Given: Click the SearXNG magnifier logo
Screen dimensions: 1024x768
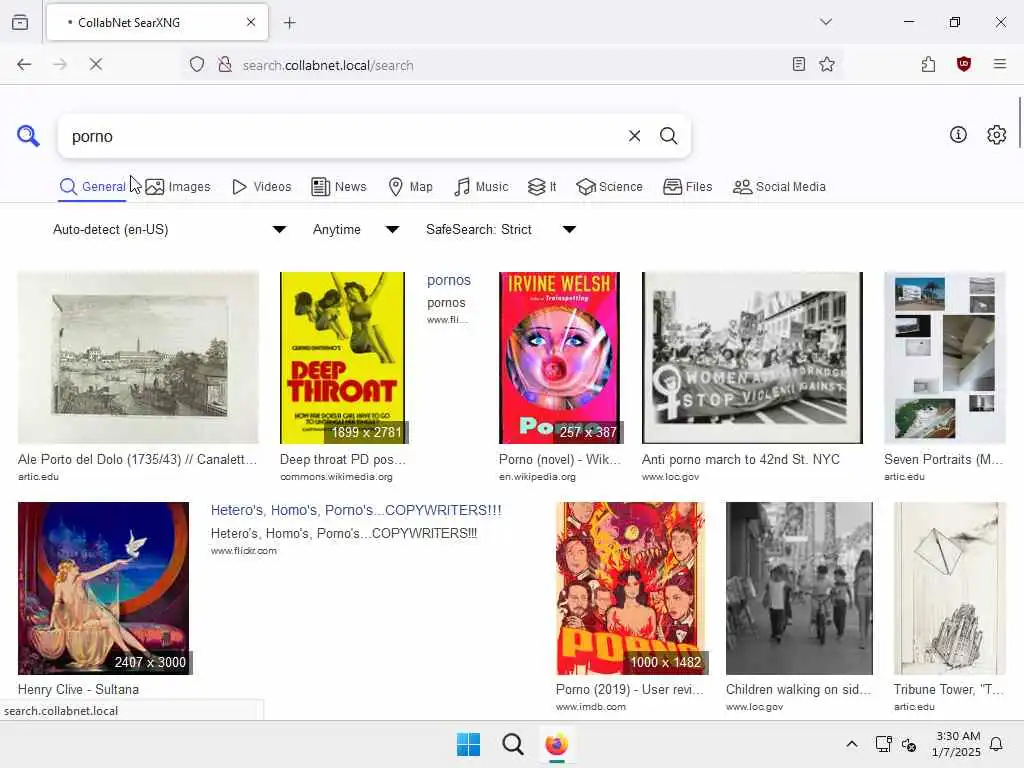Looking at the screenshot, I should 28,136.
